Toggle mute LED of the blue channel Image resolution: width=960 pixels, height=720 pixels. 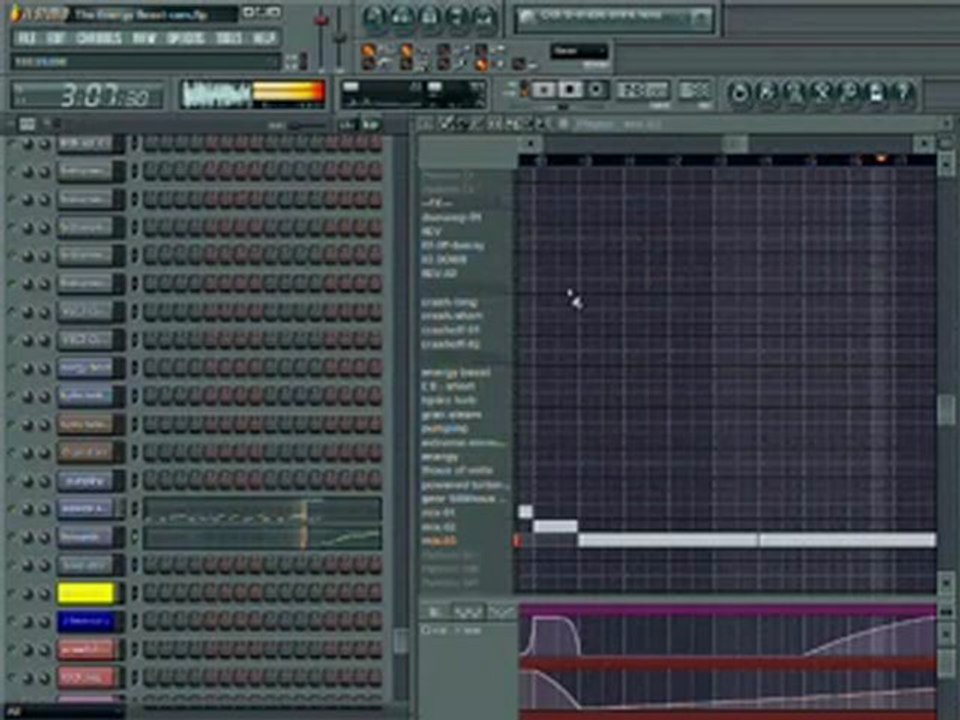(12, 621)
